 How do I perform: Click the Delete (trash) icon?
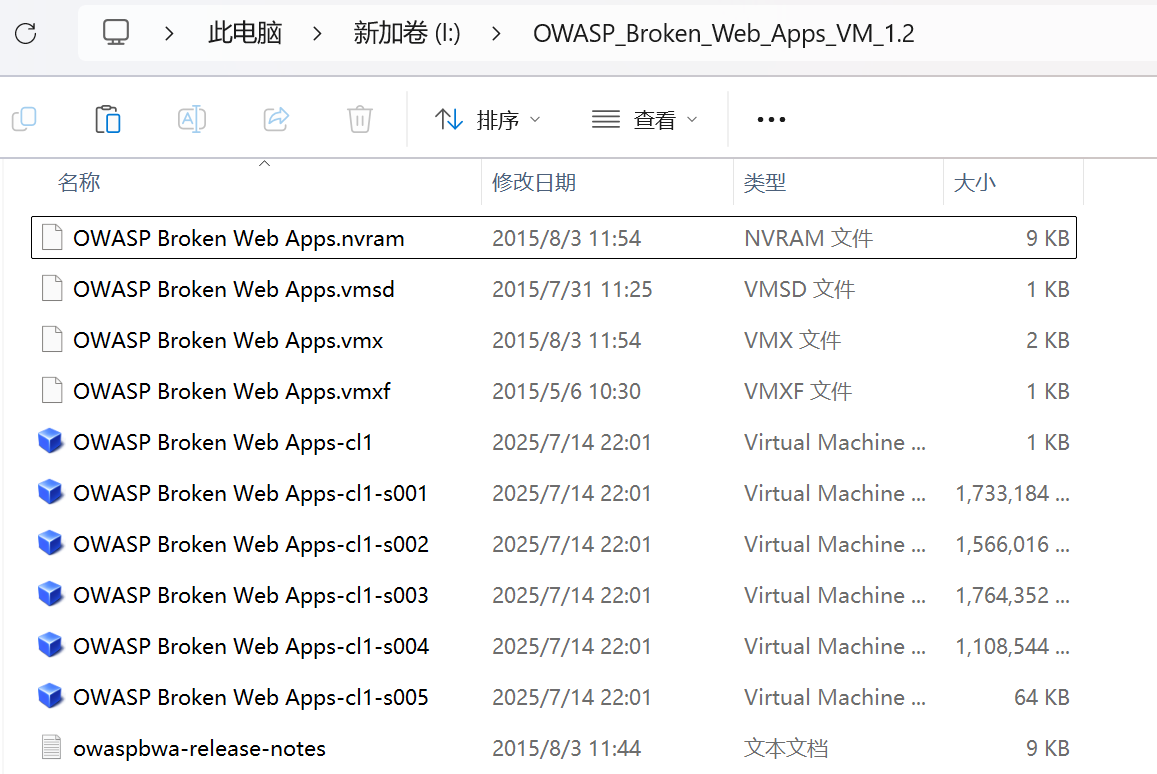coord(359,119)
